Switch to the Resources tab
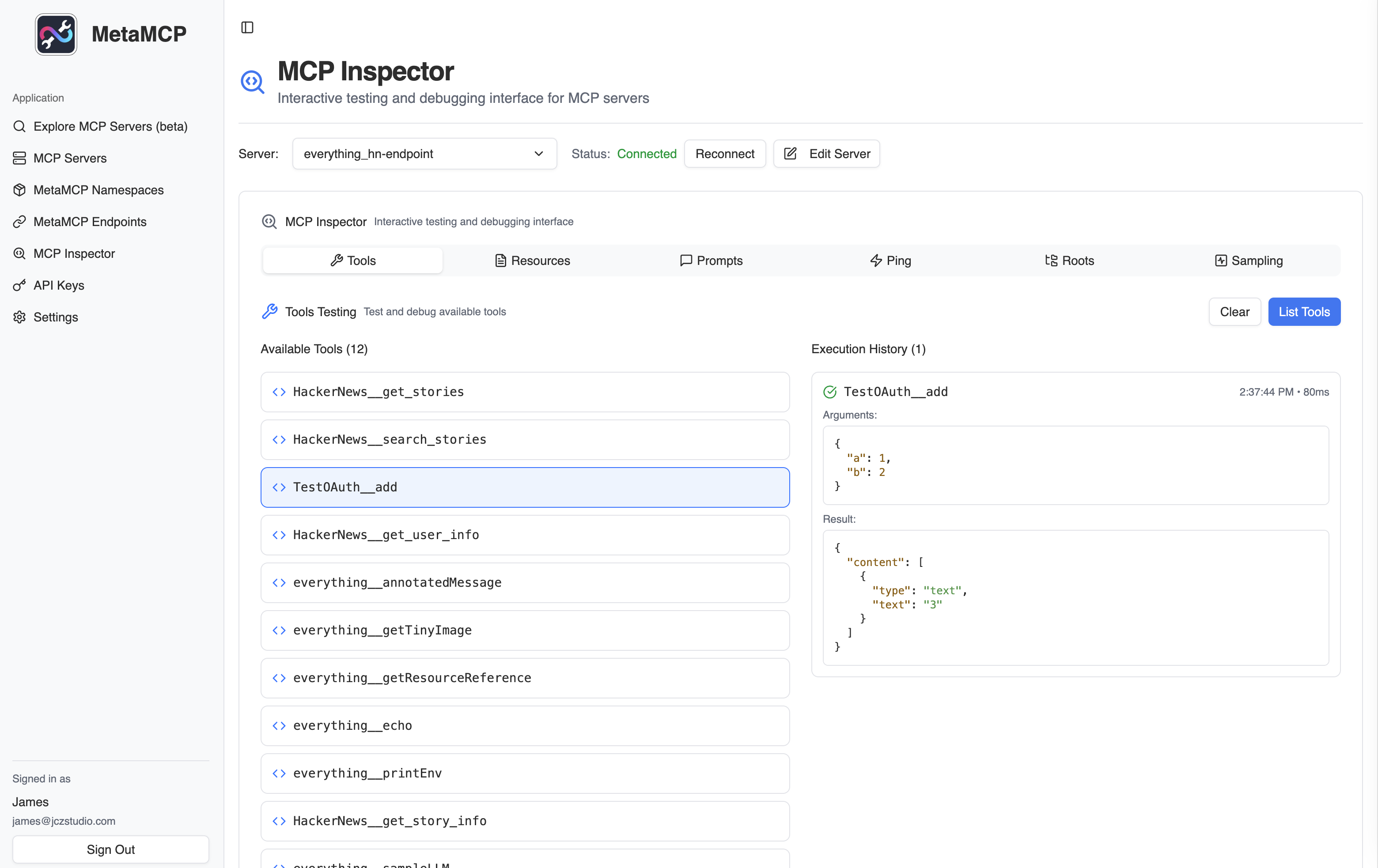Image resolution: width=1378 pixels, height=868 pixels. 532,260
